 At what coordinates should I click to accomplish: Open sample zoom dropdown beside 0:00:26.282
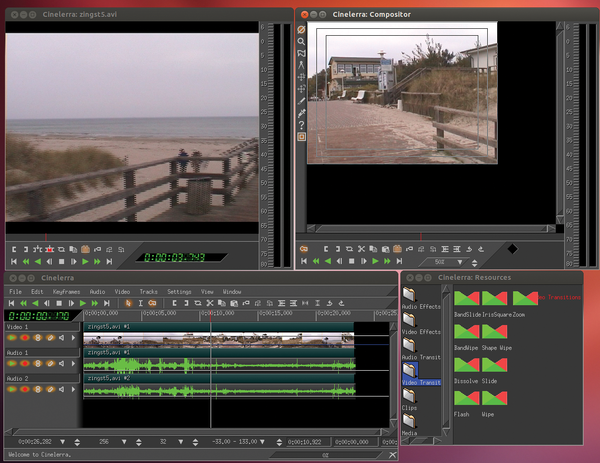pos(62,442)
